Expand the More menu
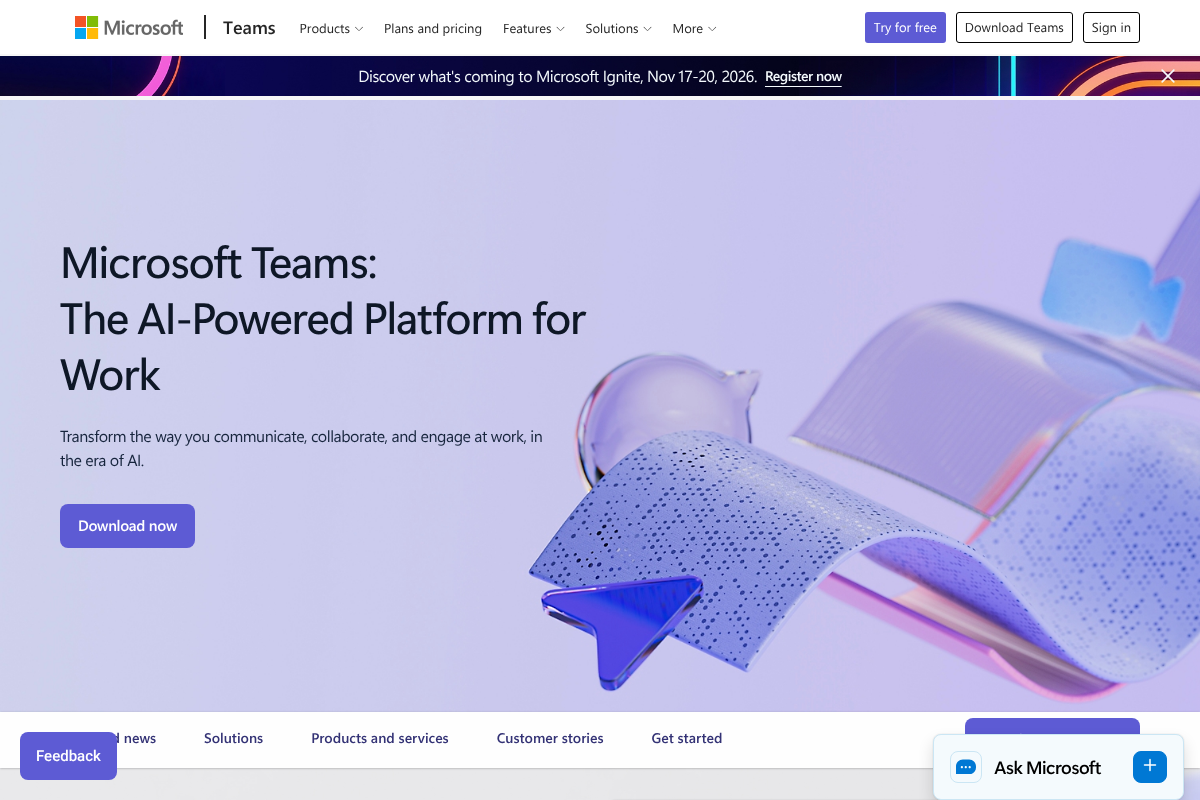 [x=694, y=29]
